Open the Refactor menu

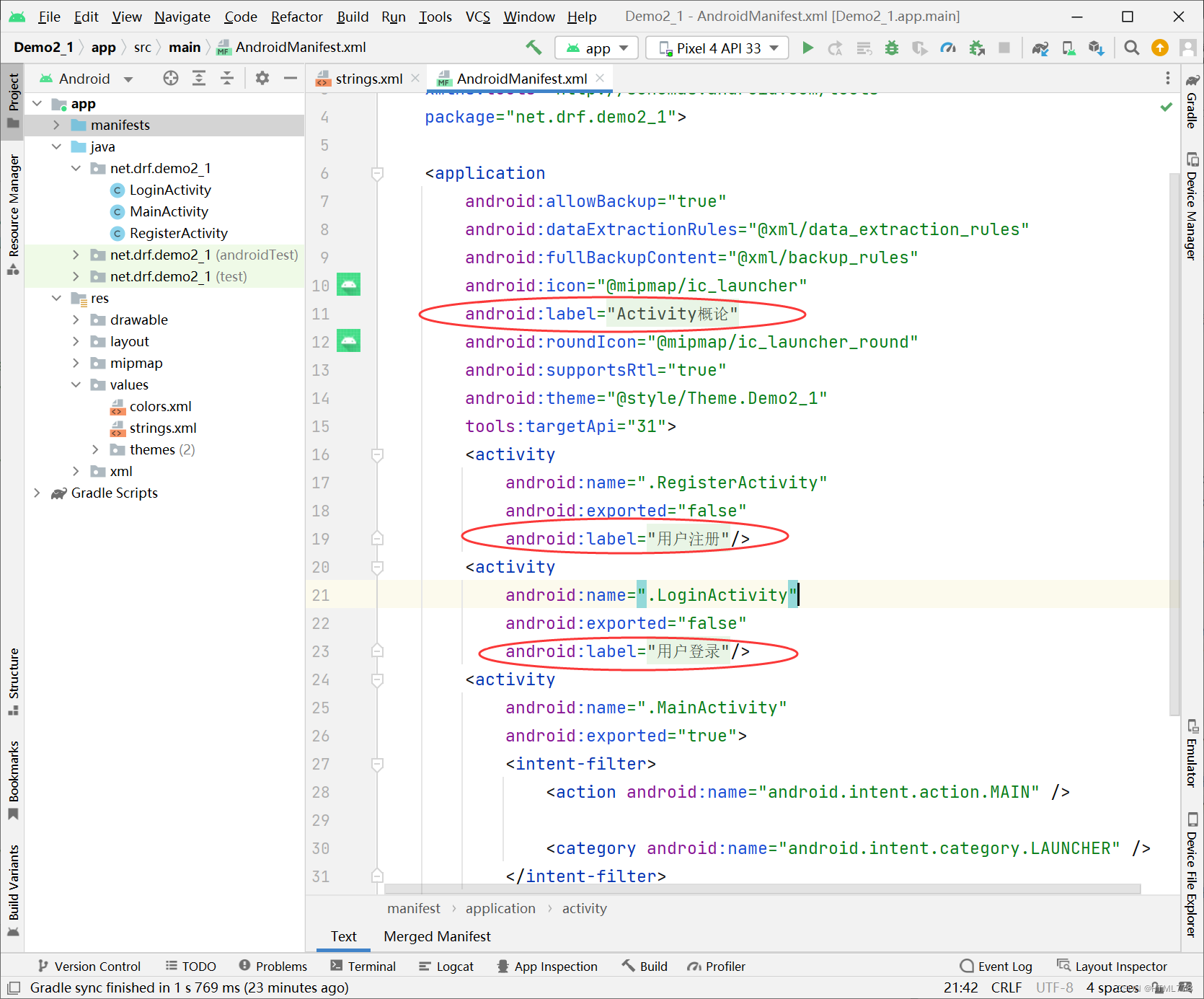pos(296,17)
